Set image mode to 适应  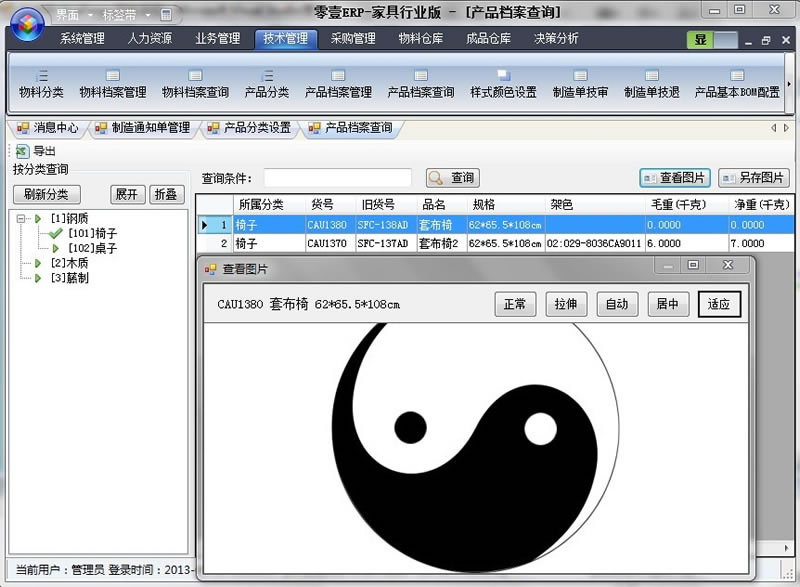click(x=719, y=304)
